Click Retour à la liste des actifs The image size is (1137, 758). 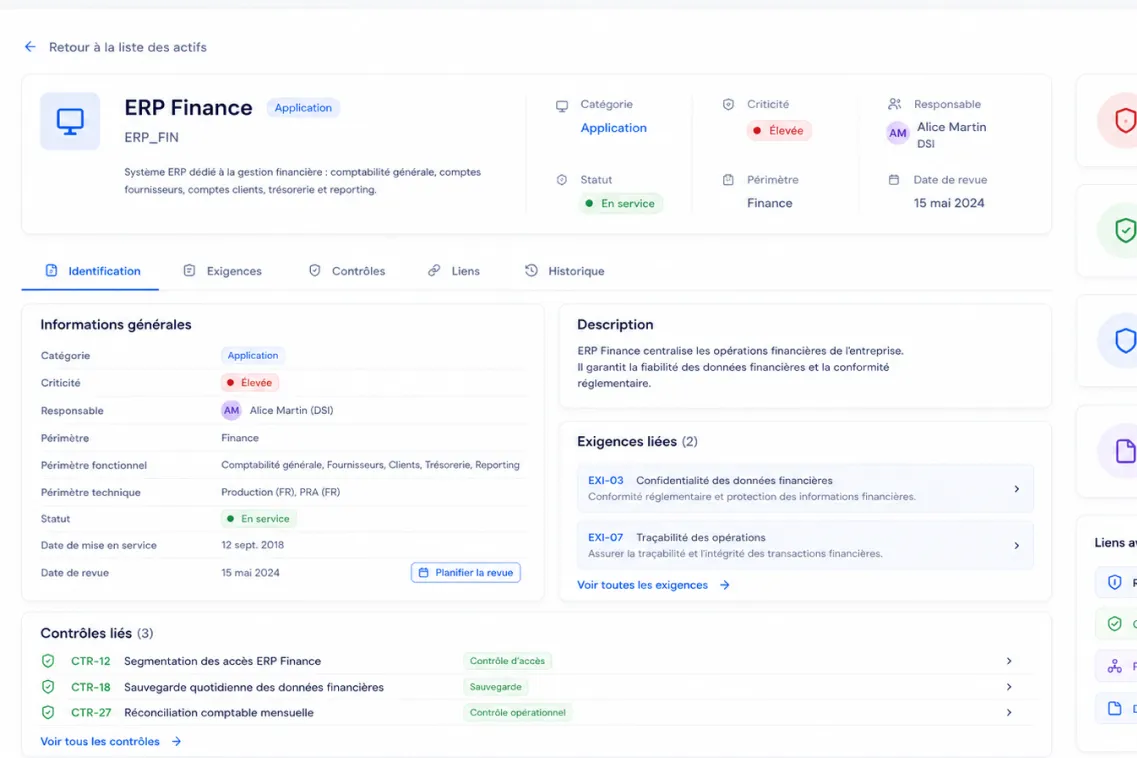click(x=128, y=47)
